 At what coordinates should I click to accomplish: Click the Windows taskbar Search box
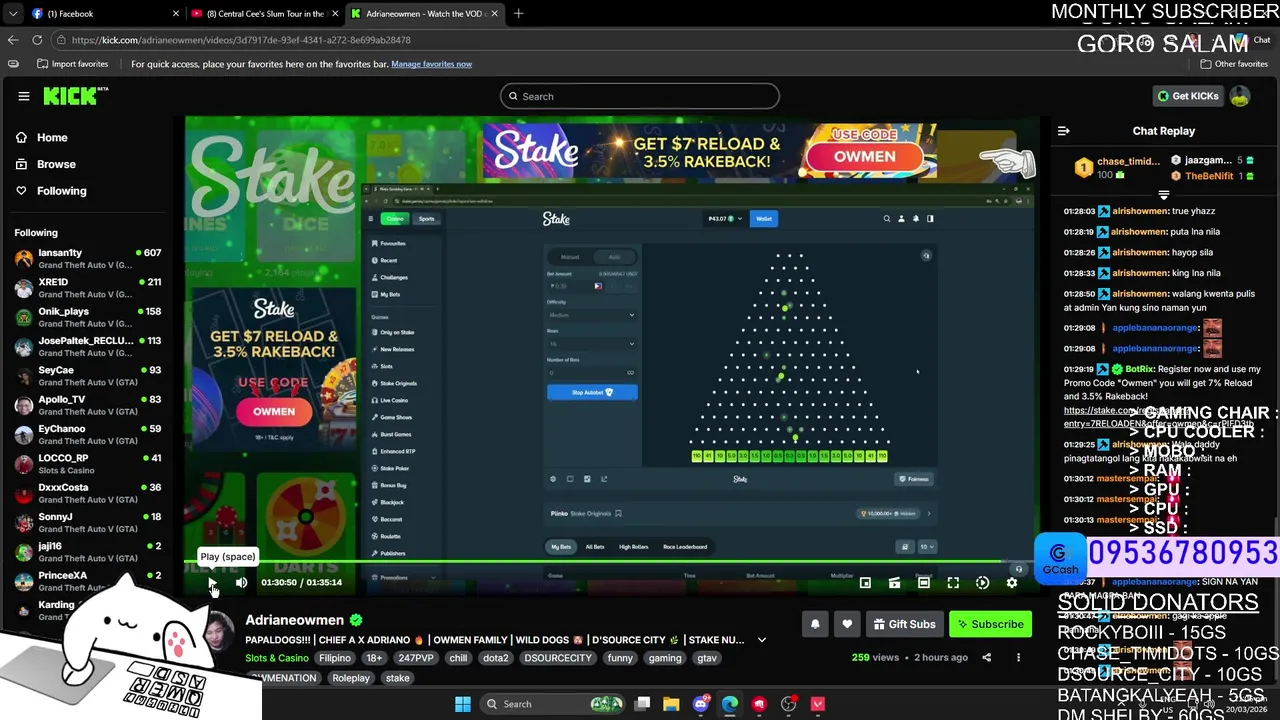pyautogui.click(x=553, y=704)
